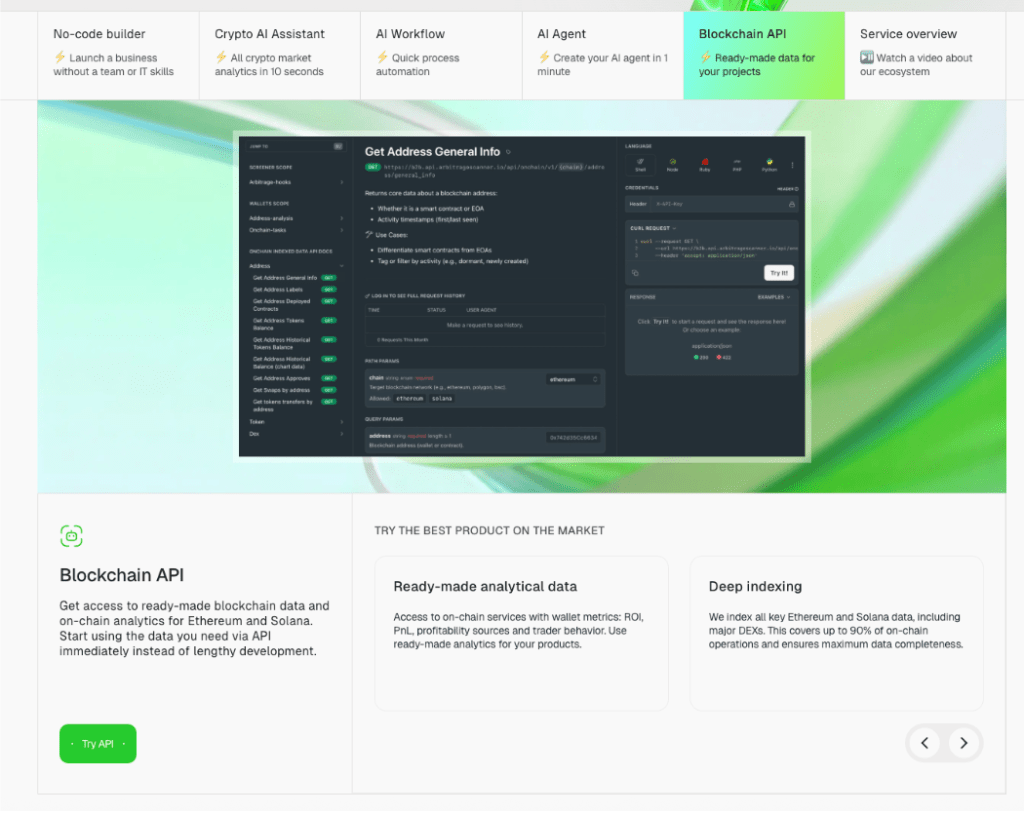
Task: Select the Node language icon
Action: [673, 162]
